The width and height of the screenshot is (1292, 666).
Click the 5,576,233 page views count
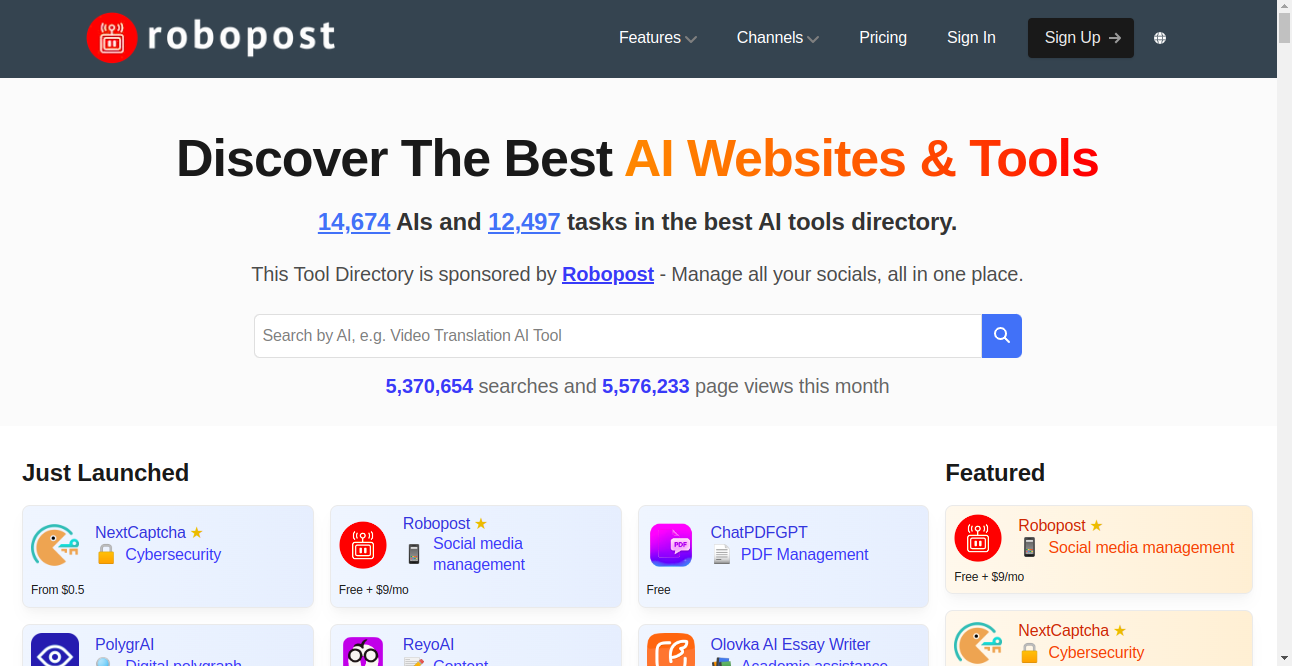coord(646,386)
